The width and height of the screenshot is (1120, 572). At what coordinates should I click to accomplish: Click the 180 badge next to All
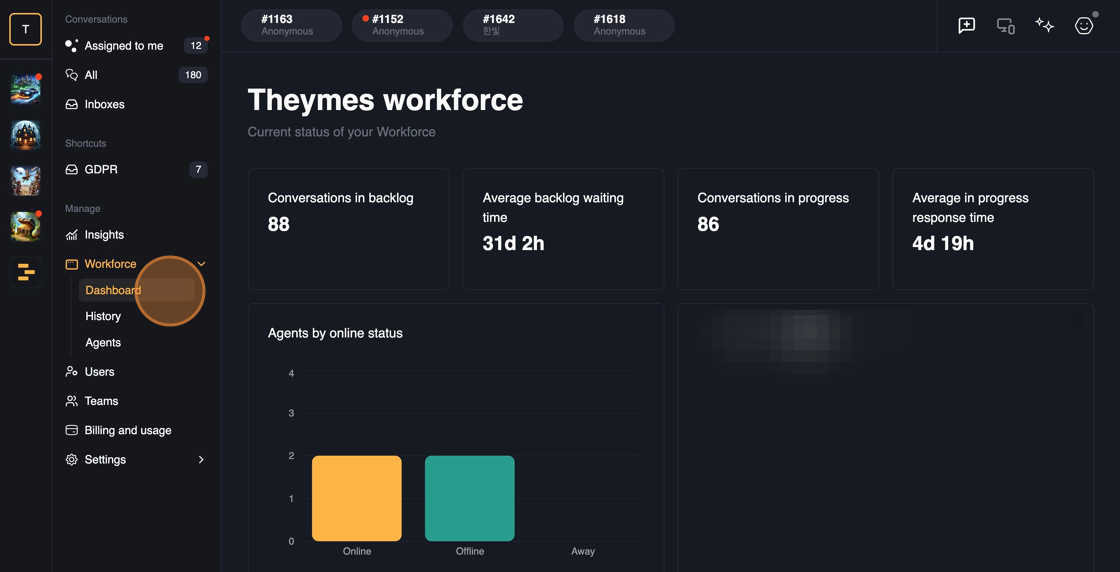pyautogui.click(x=193, y=75)
